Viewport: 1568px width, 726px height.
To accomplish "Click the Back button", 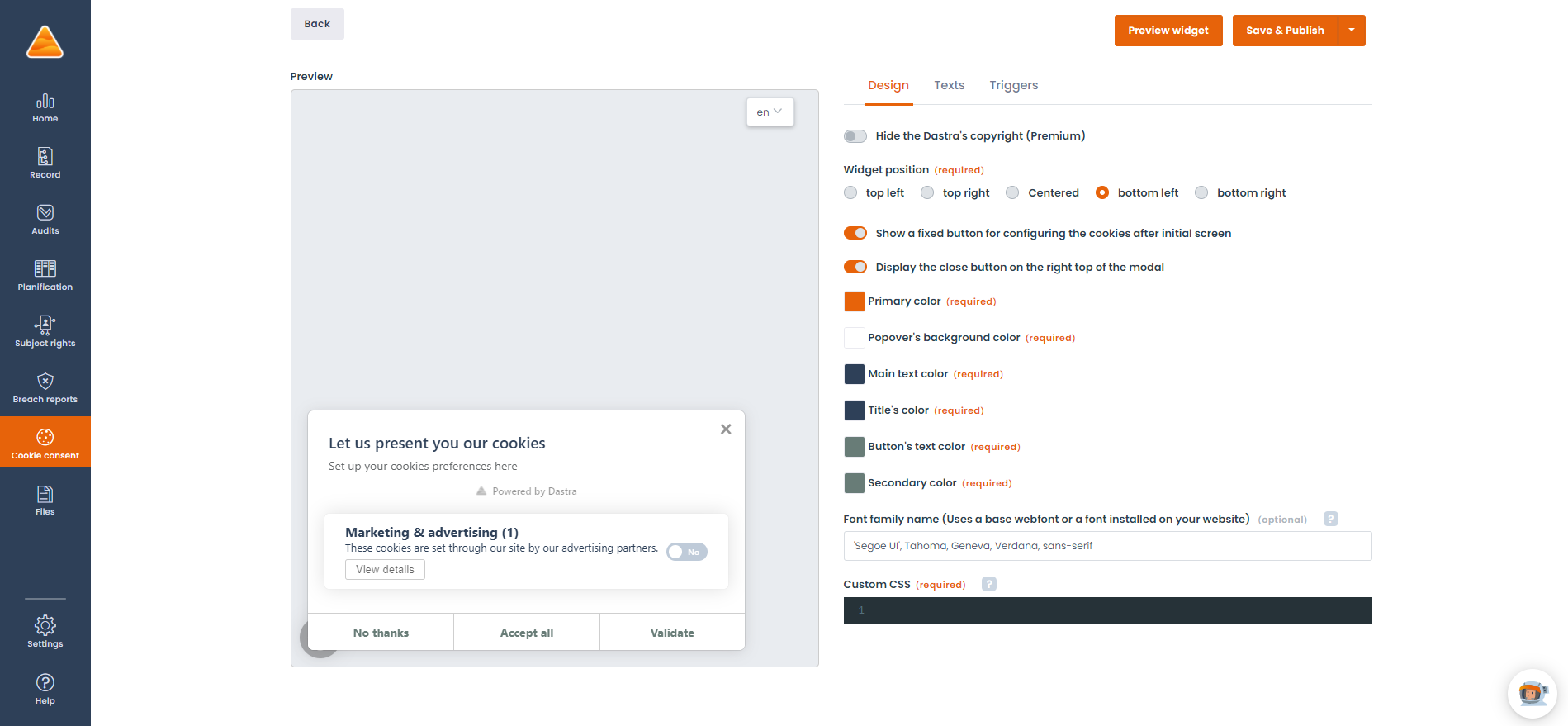I will pos(317,24).
